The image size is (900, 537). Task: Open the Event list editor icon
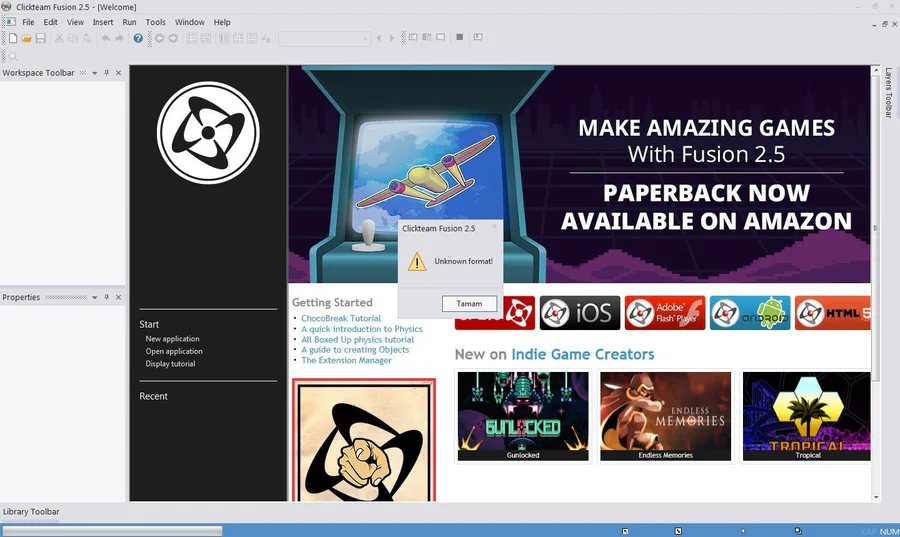pos(238,38)
